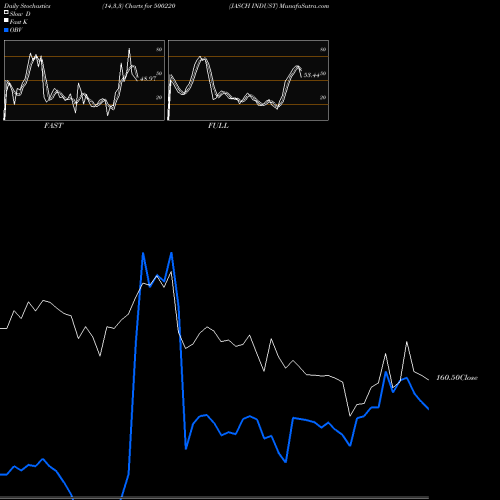Click the FULL stochastic chart panel
The height and width of the screenshot is (500, 500).
248,80
